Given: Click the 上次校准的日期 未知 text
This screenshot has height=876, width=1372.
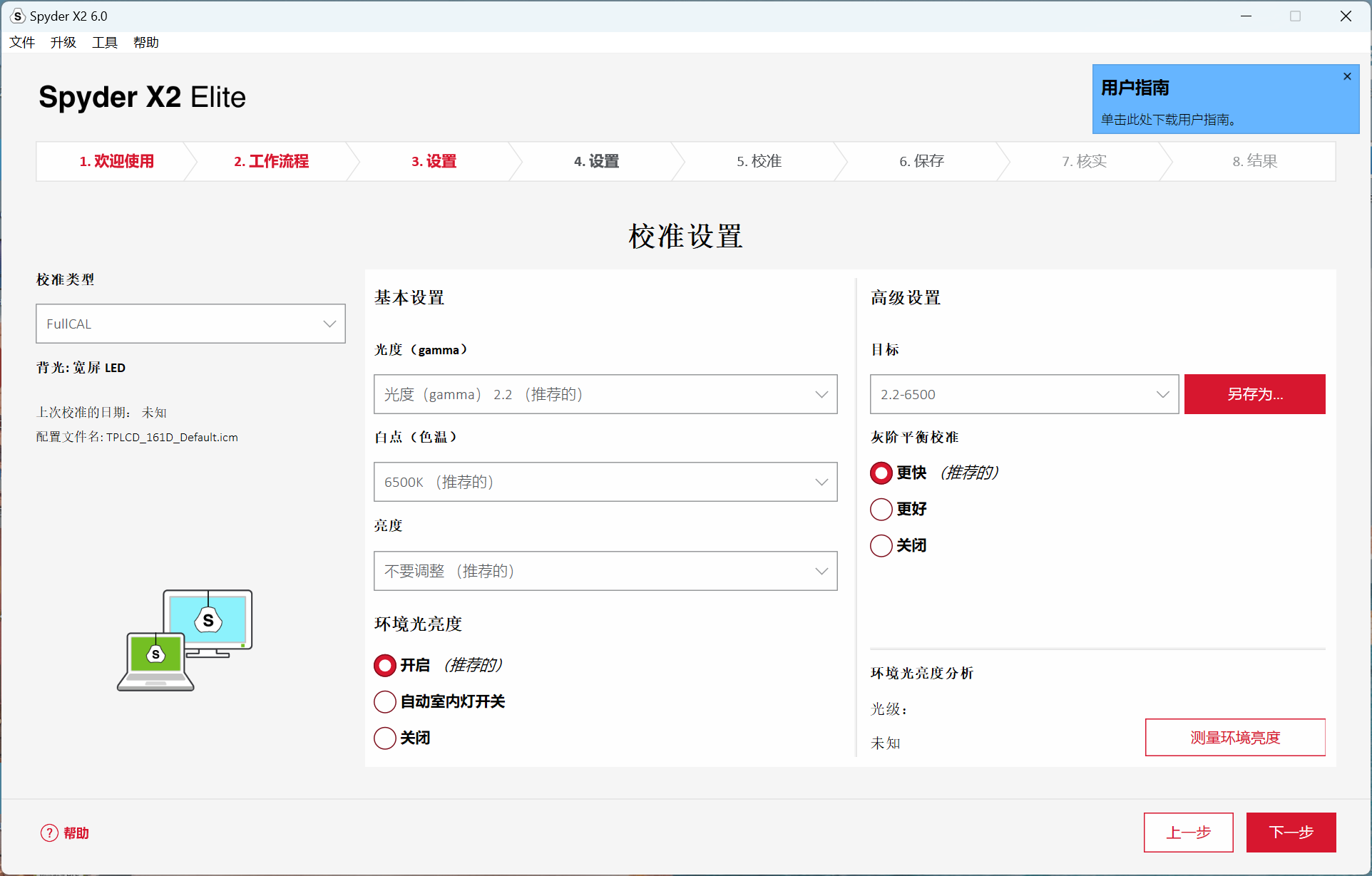Looking at the screenshot, I should (101, 413).
